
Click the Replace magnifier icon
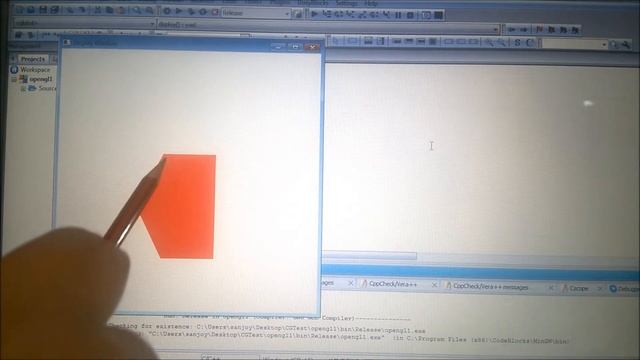(149, 11)
